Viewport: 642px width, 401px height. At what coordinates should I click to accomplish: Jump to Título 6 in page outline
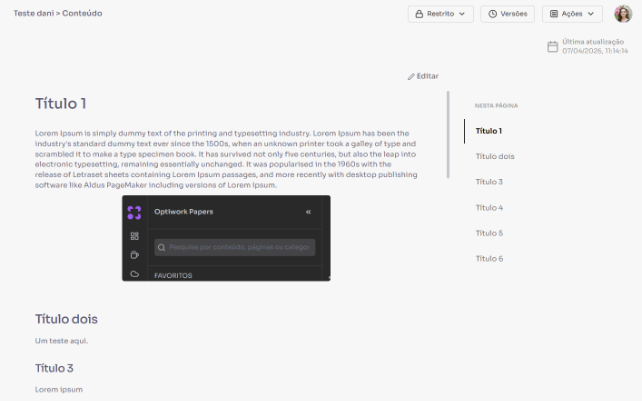(489, 259)
